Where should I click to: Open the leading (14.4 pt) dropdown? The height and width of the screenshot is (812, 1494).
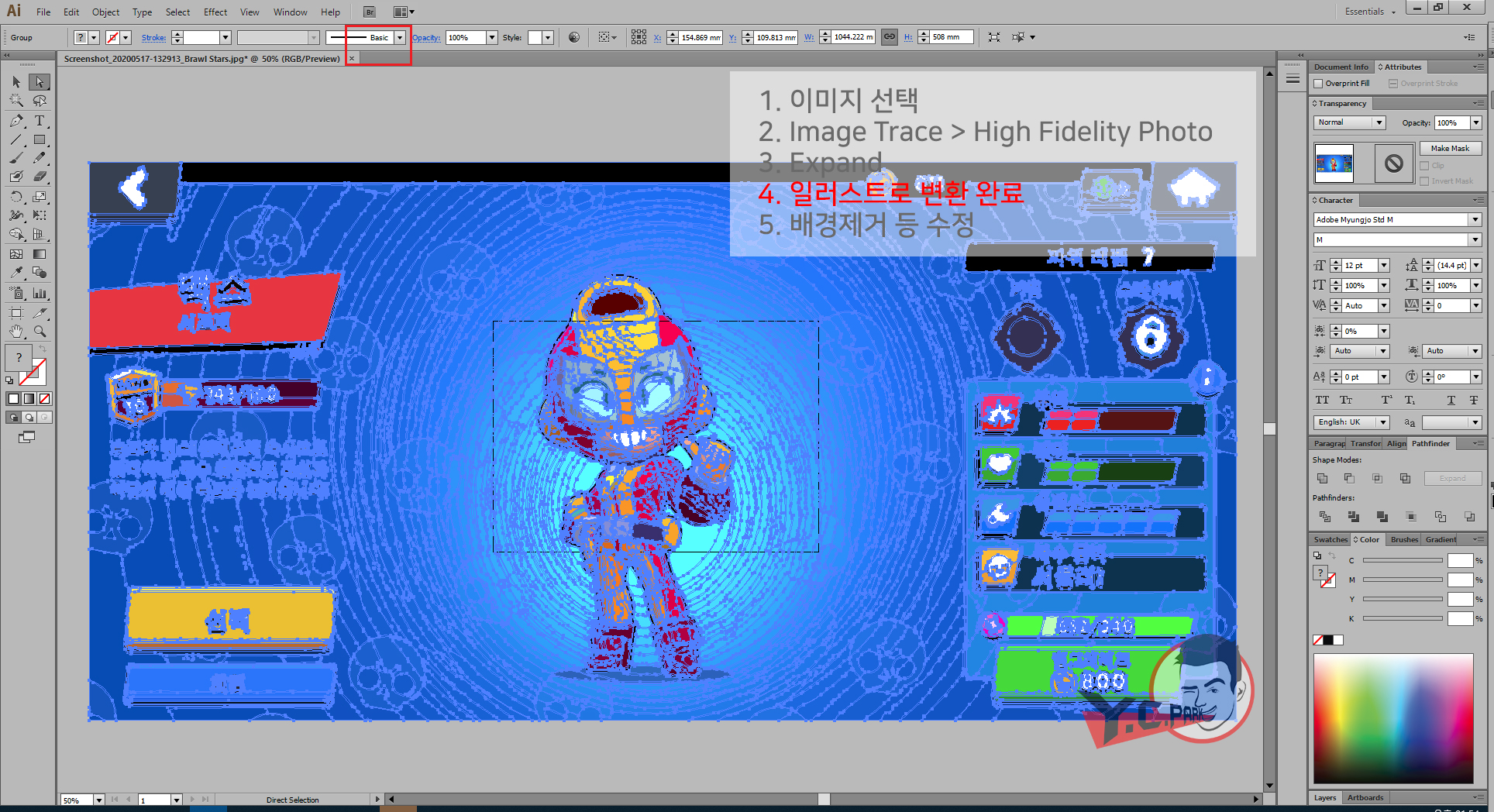click(1475, 266)
